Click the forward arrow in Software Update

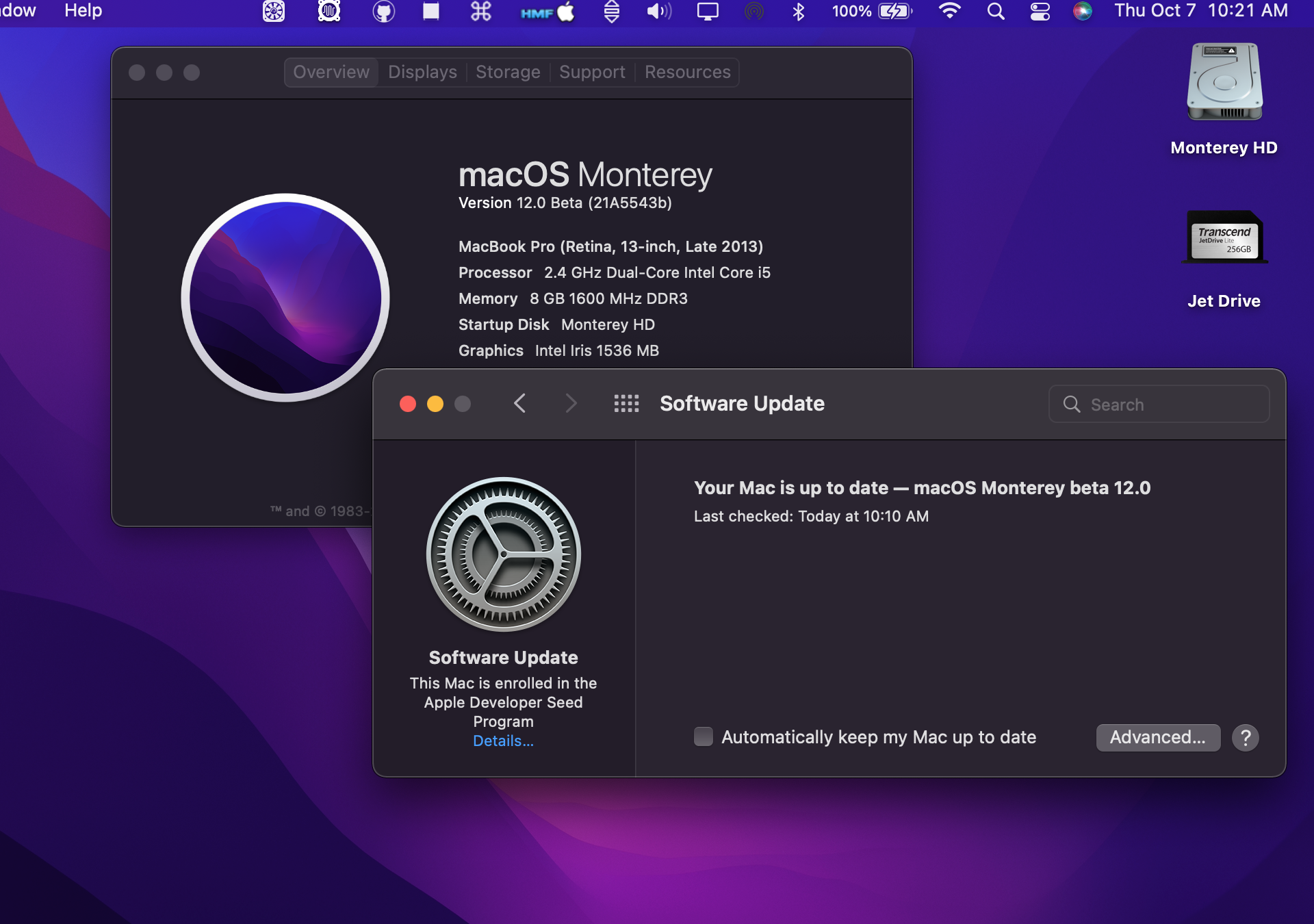571,404
